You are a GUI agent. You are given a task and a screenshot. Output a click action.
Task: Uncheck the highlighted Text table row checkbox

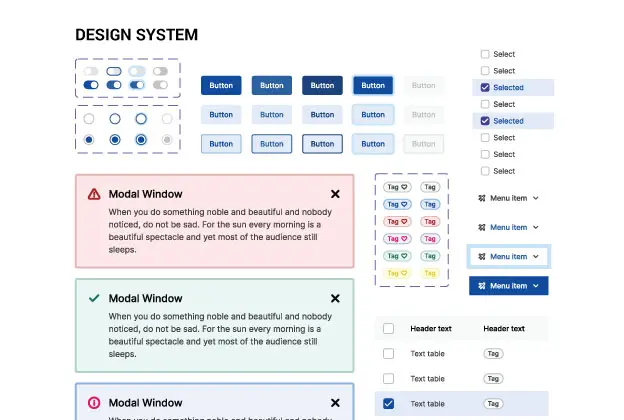388,404
